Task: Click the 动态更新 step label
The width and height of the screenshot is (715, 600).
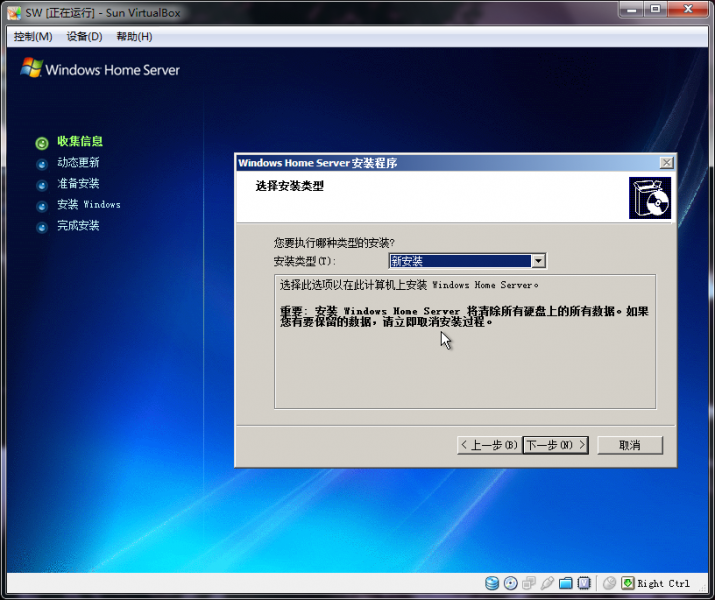Action: [x=78, y=162]
